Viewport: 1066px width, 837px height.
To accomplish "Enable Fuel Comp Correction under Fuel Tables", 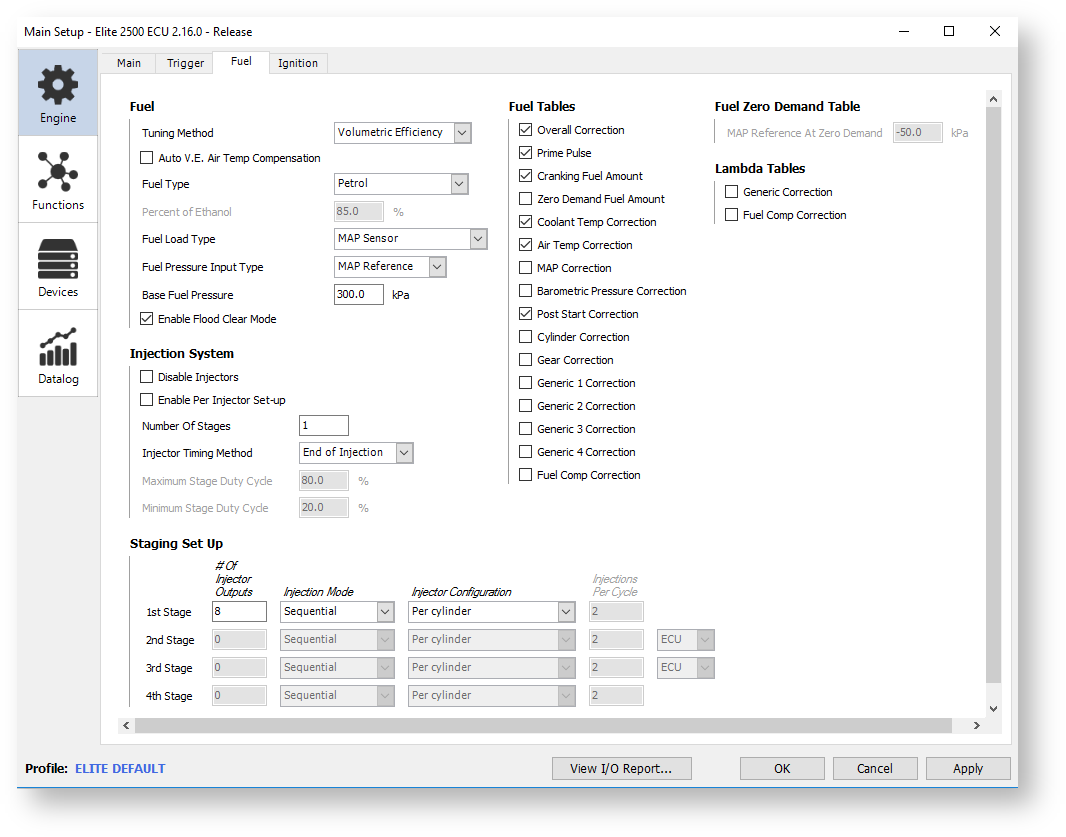I will (526, 475).
